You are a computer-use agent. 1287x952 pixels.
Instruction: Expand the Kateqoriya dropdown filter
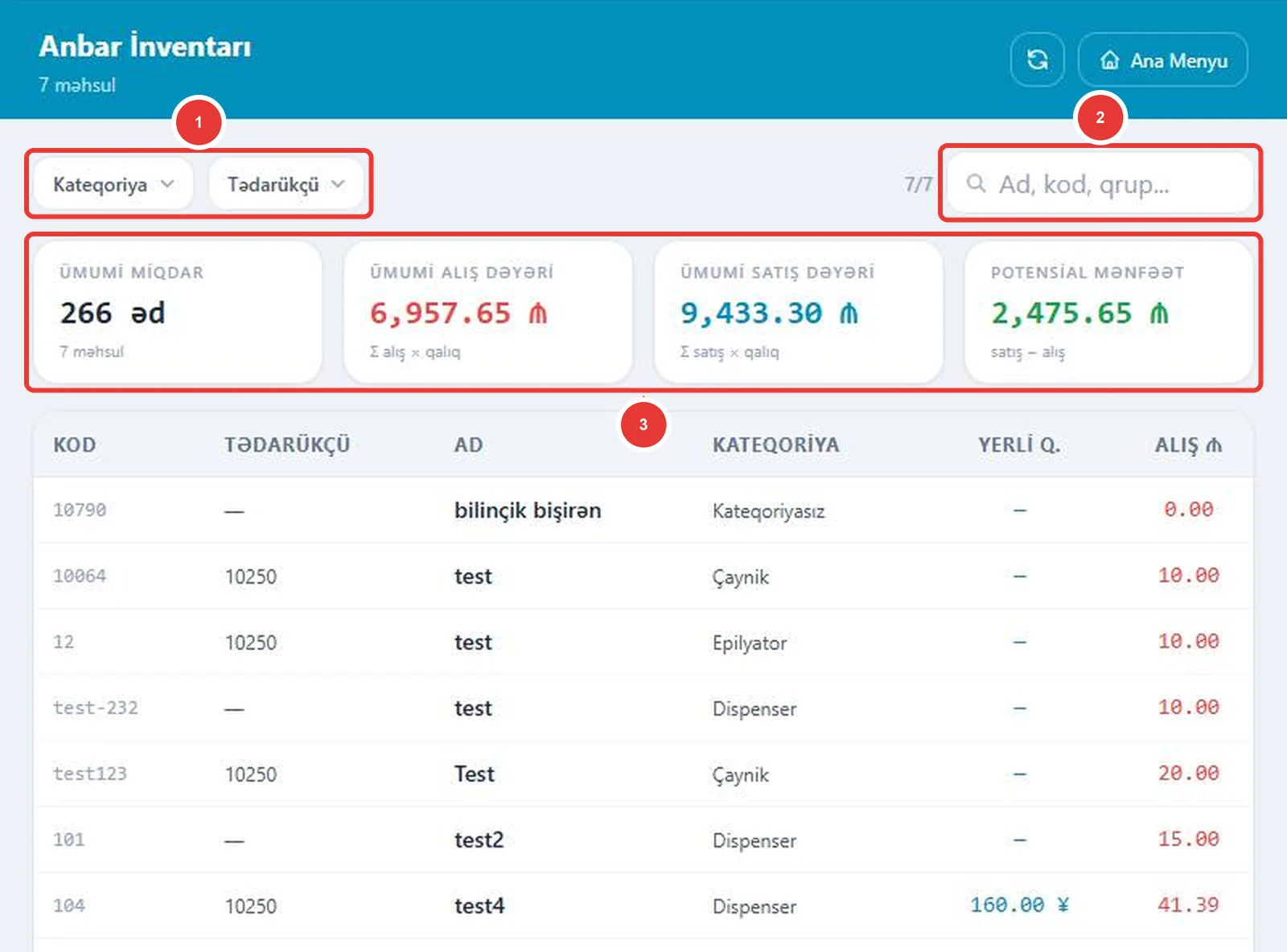(x=113, y=184)
